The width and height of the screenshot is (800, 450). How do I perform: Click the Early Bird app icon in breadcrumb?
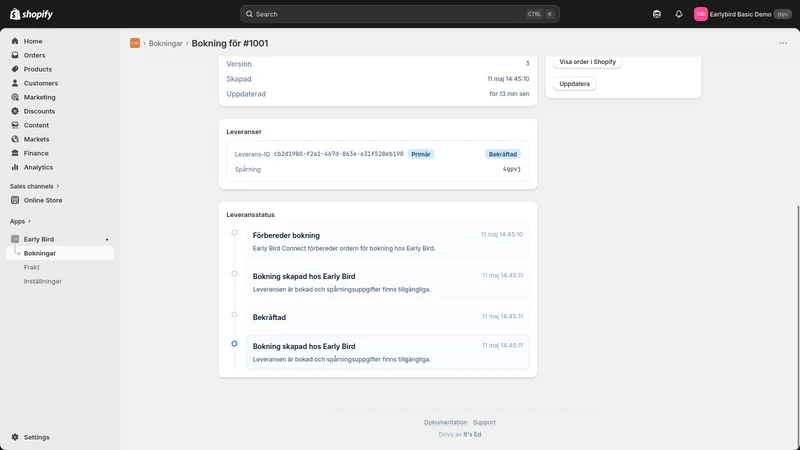(135, 43)
